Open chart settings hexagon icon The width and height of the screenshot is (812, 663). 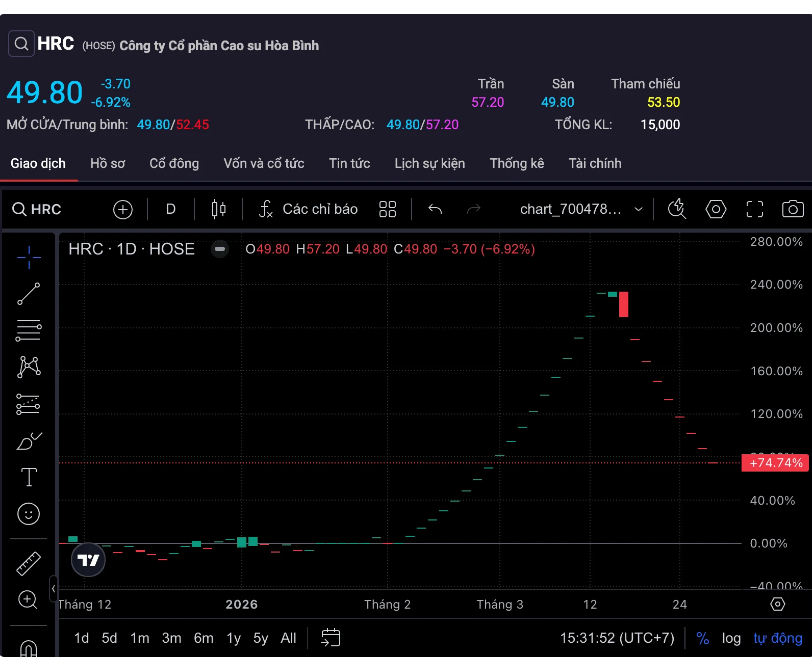pyautogui.click(x=716, y=209)
